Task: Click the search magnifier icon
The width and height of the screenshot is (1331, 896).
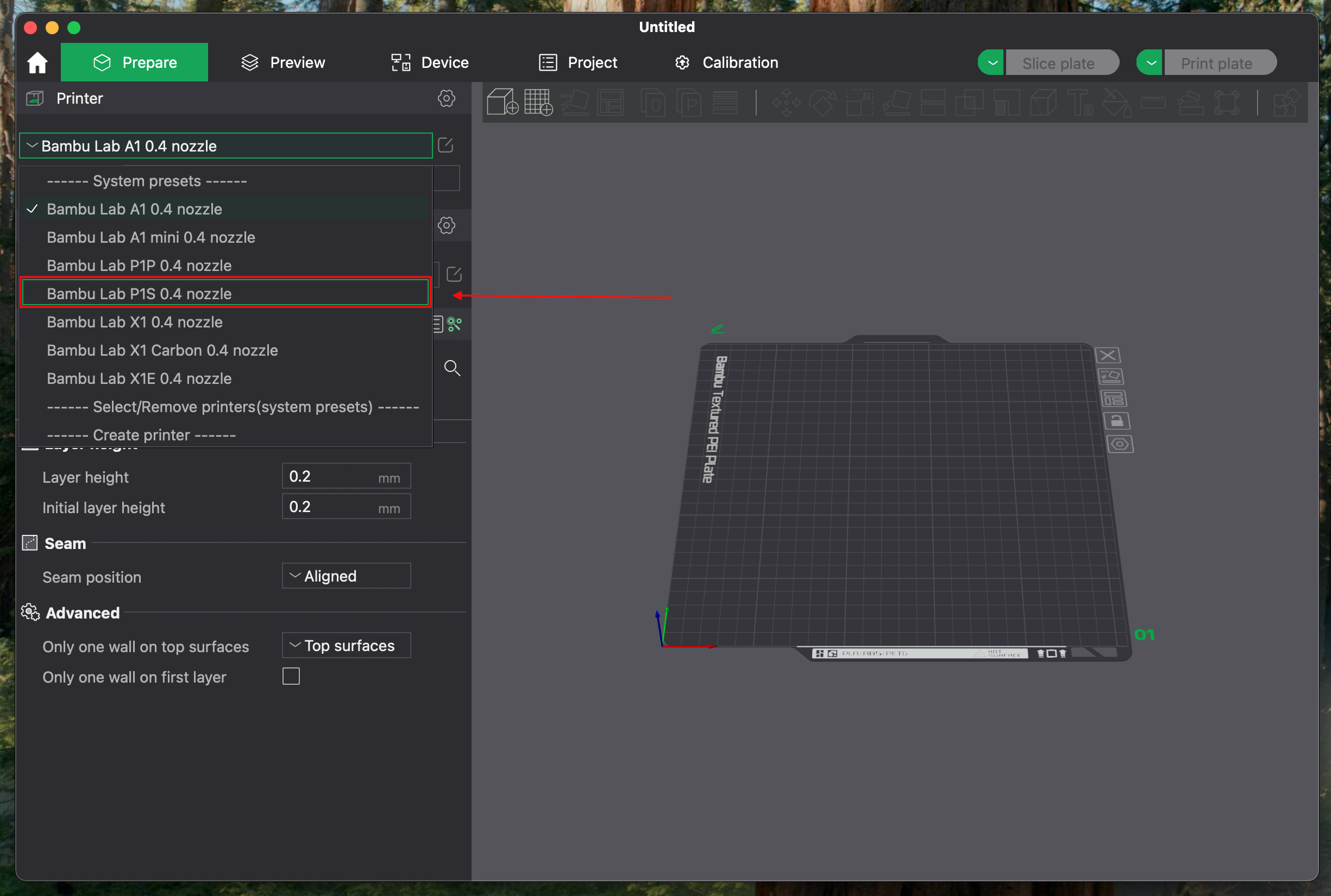Action: tap(451, 368)
